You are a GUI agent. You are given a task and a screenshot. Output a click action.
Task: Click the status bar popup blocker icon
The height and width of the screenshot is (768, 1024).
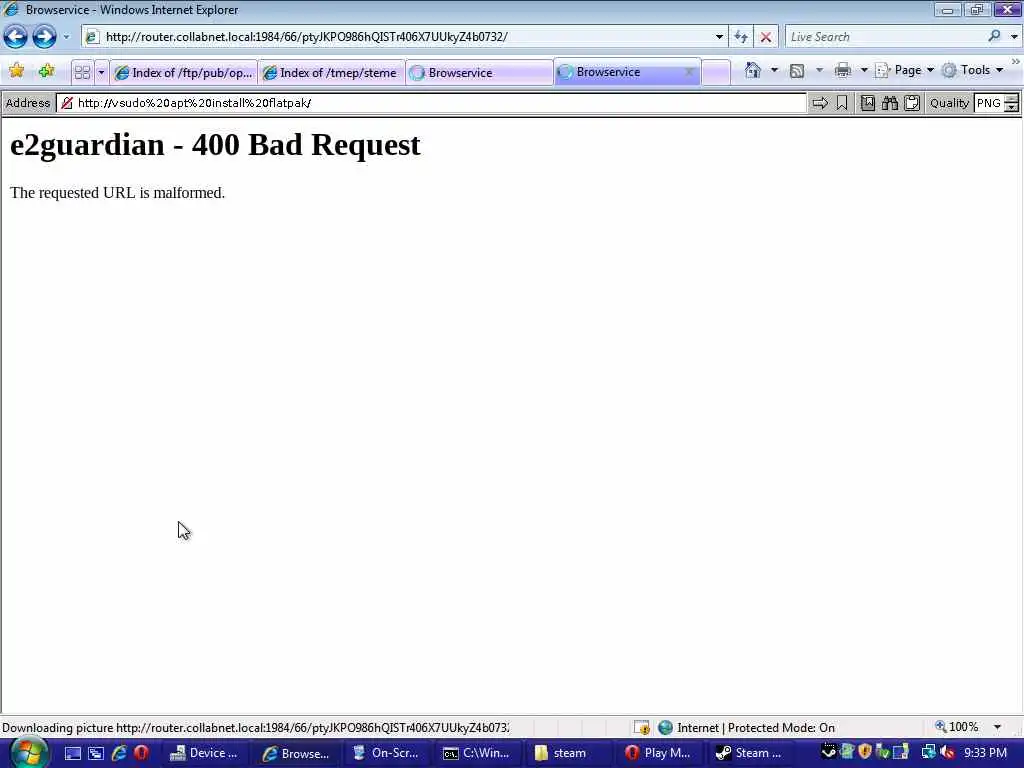tap(642, 727)
